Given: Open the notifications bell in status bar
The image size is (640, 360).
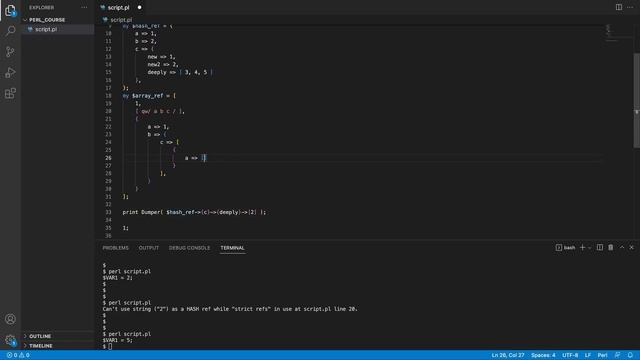Looking at the screenshot, I should pyautogui.click(x=630, y=355).
